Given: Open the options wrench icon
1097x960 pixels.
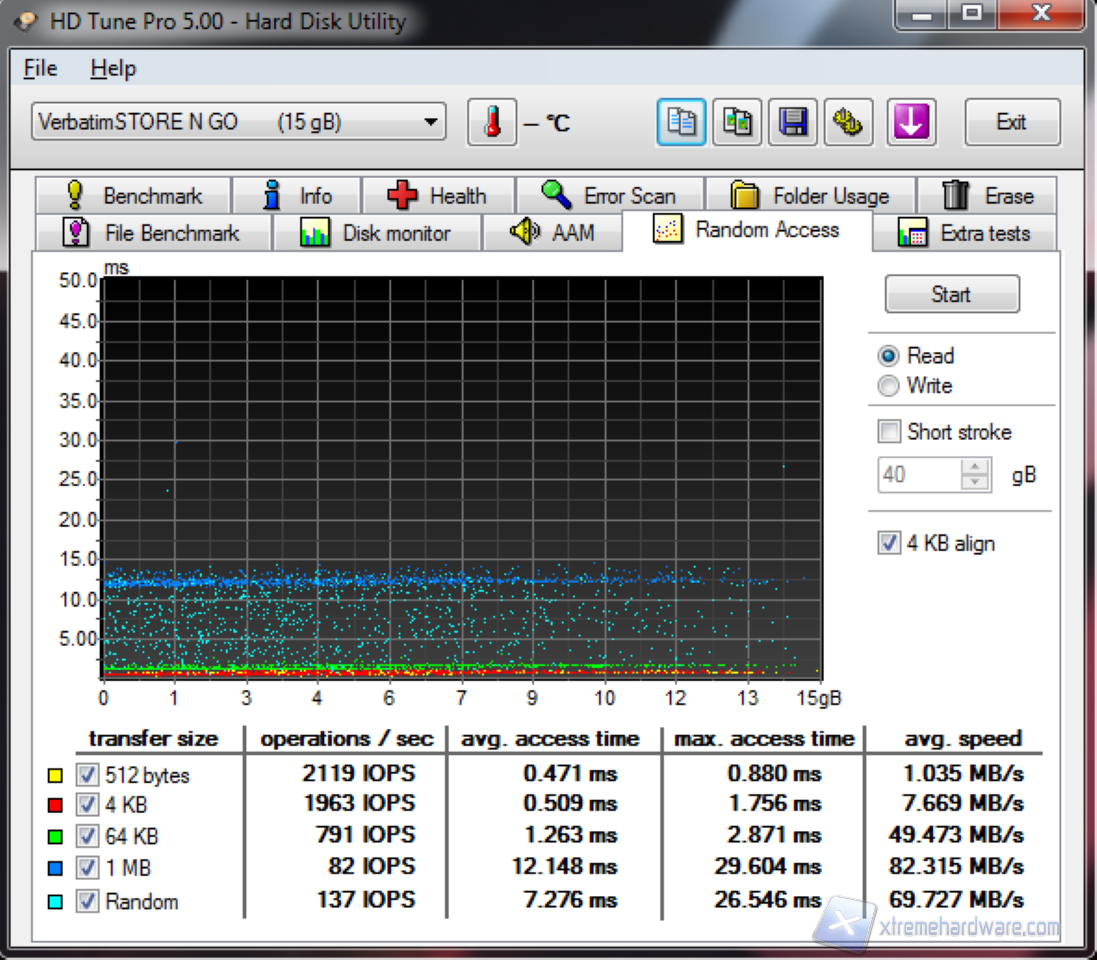Looking at the screenshot, I should [848, 123].
